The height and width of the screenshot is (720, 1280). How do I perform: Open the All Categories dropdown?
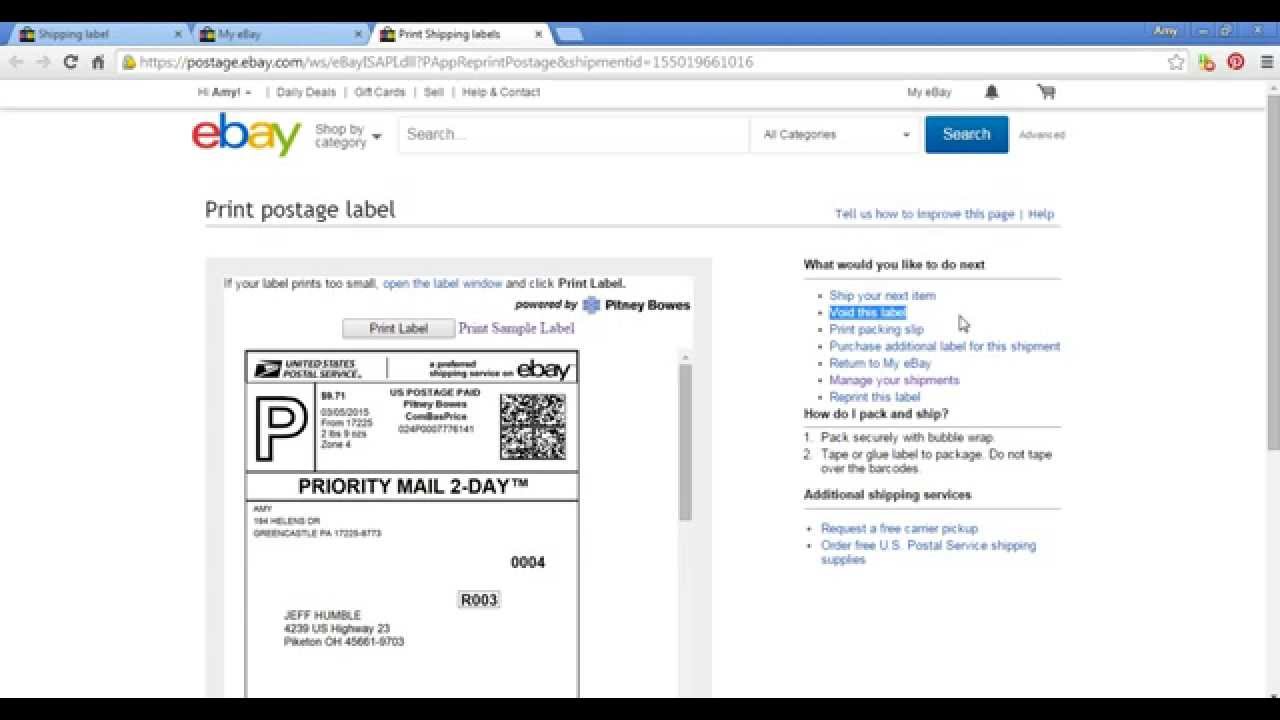836,135
